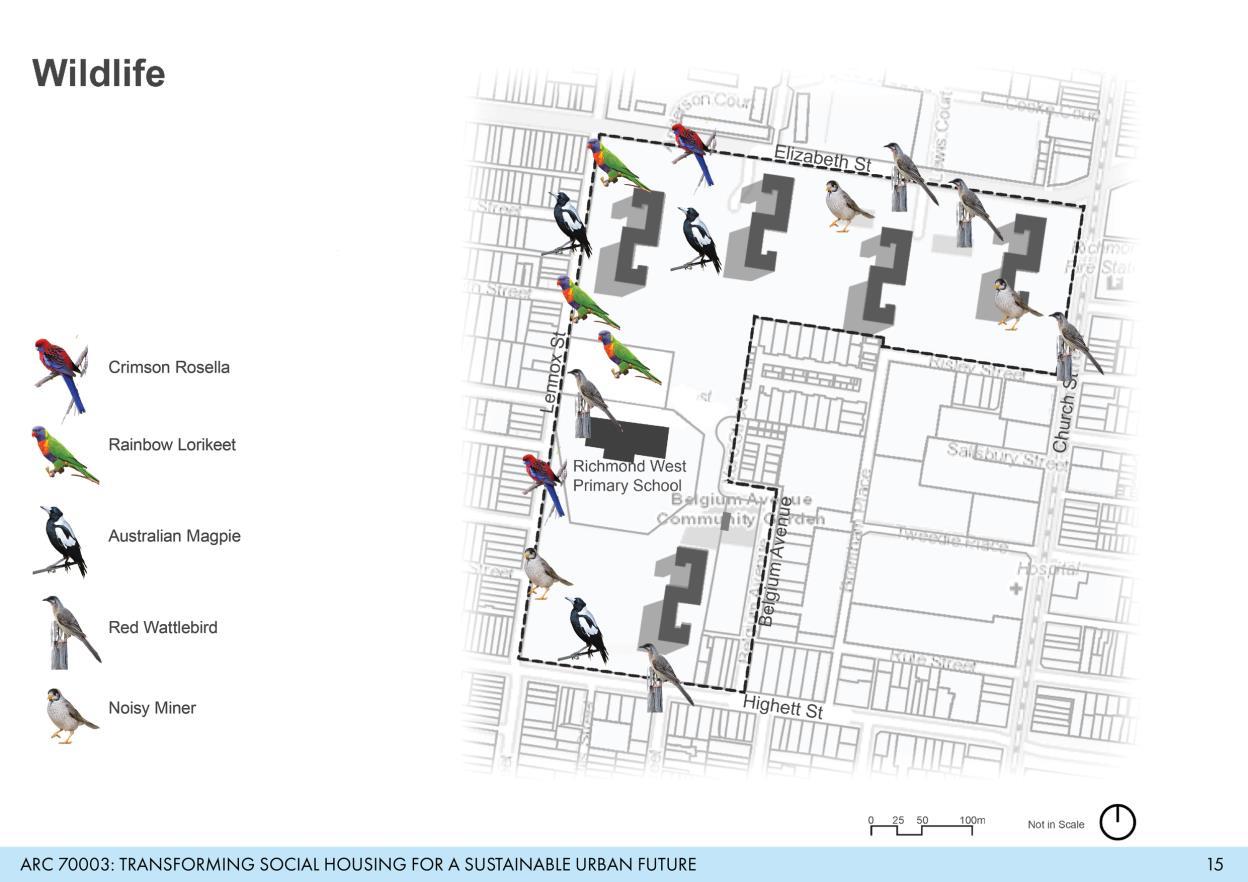
Task: Click the magpie between the two western tower blocks
Action: click(697, 240)
